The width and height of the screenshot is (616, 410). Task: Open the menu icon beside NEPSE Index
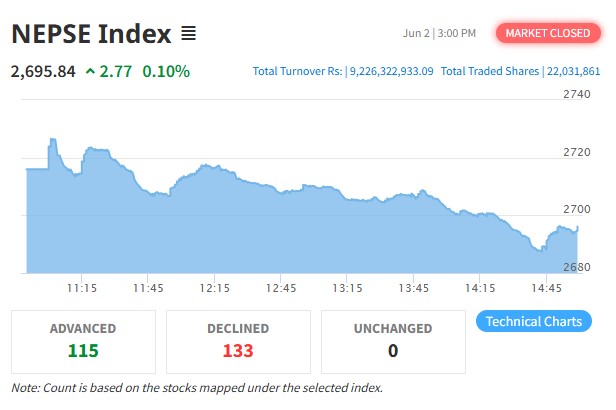[x=189, y=34]
